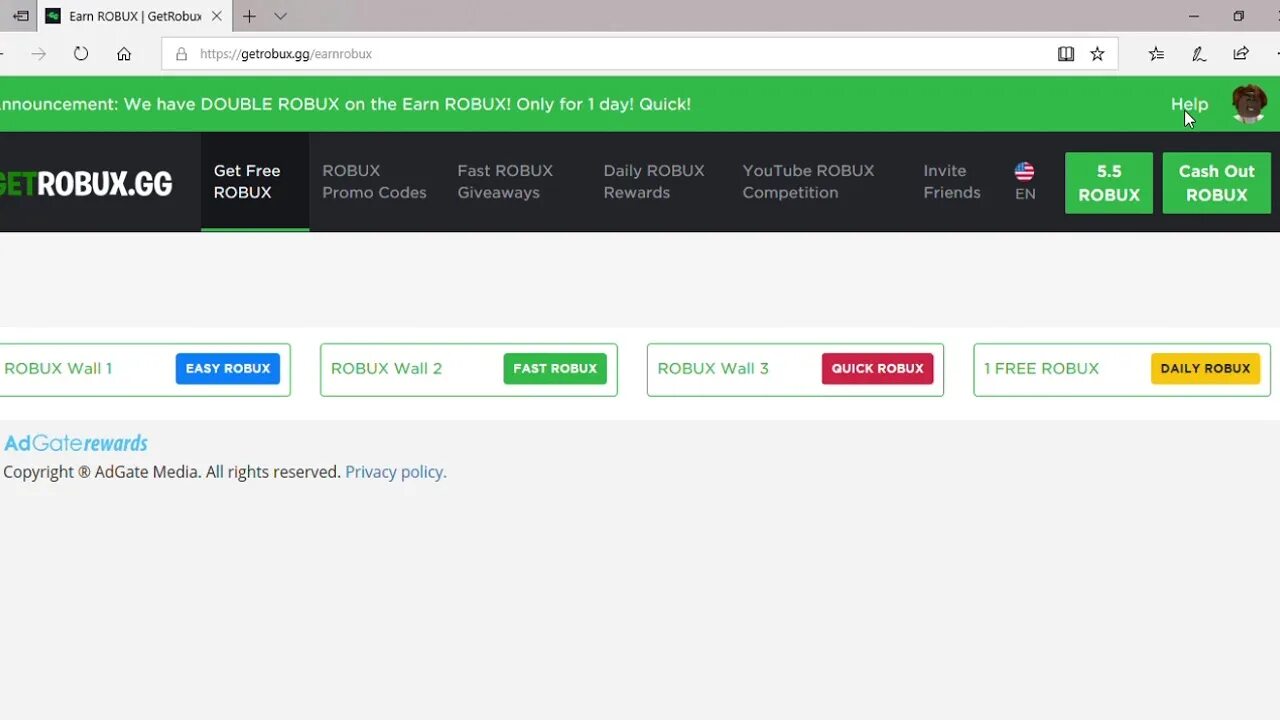
Task: Open Get Free ROBUX menu item
Action: click(x=255, y=182)
